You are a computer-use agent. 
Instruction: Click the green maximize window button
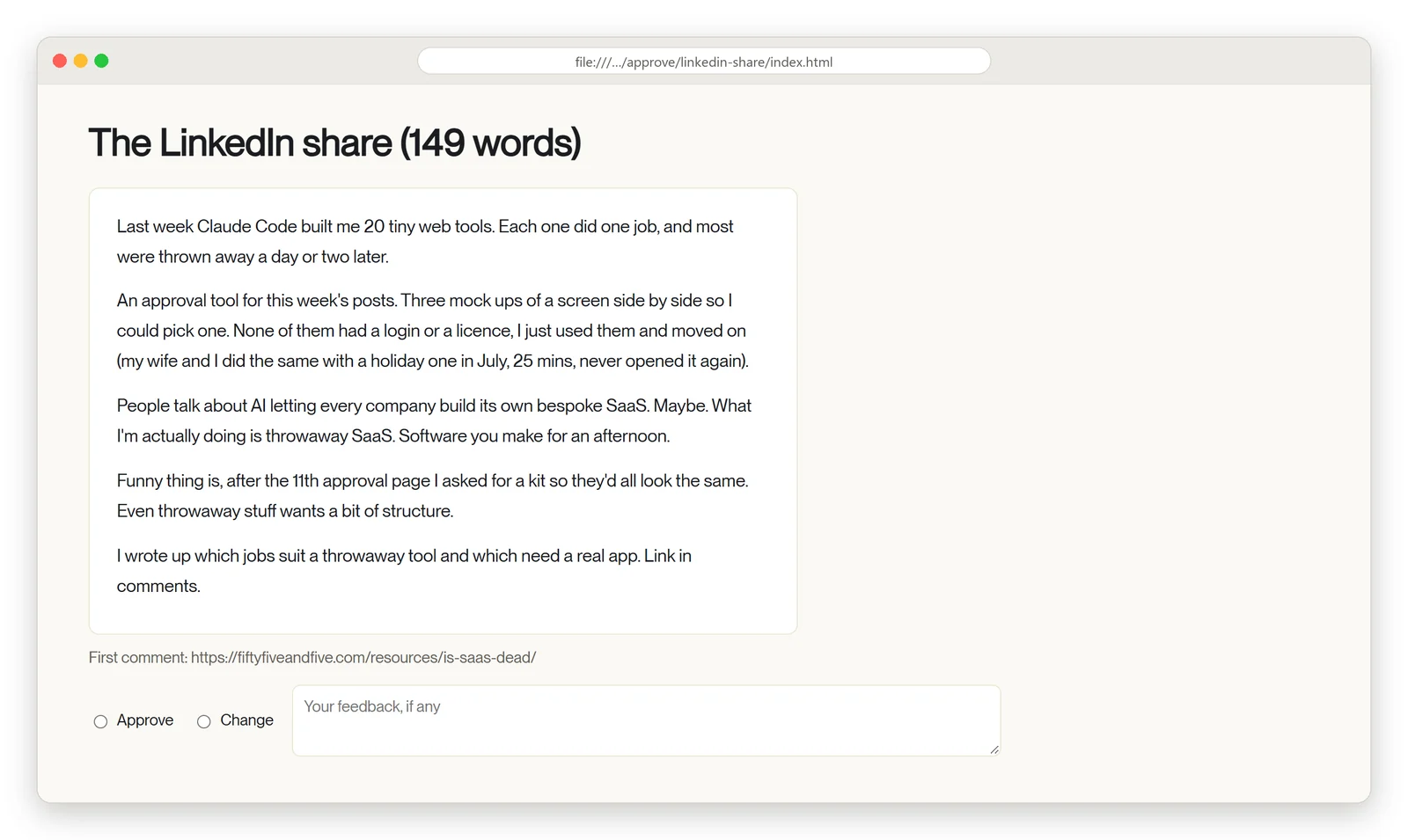[x=101, y=61]
